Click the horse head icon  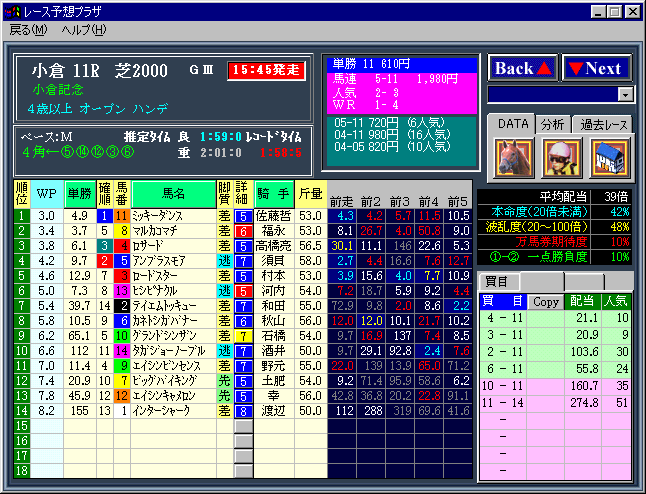pyautogui.click(x=511, y=158)
